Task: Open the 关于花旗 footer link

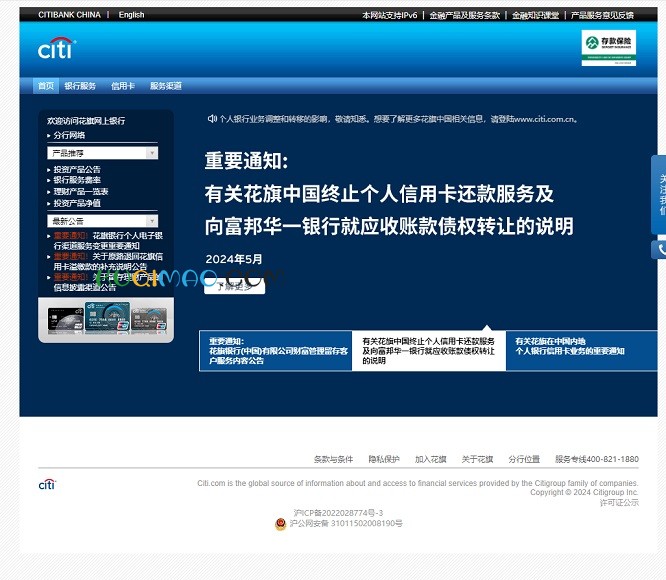Action: point(477,459)
